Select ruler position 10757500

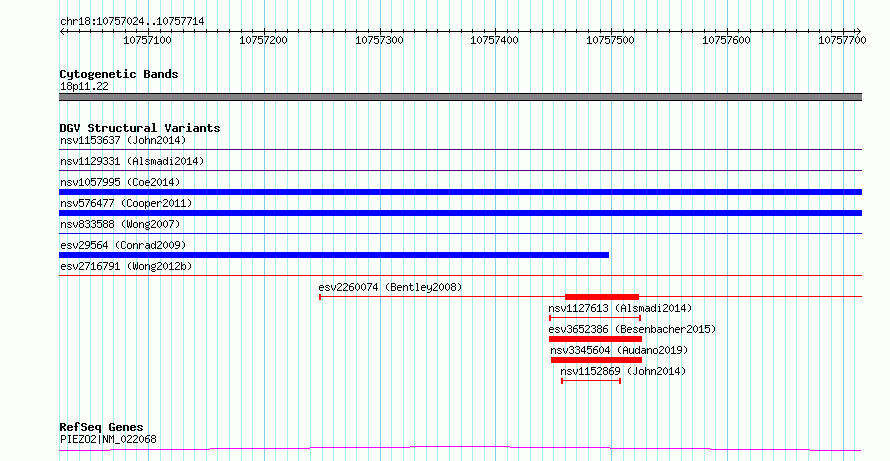[610, 40]
